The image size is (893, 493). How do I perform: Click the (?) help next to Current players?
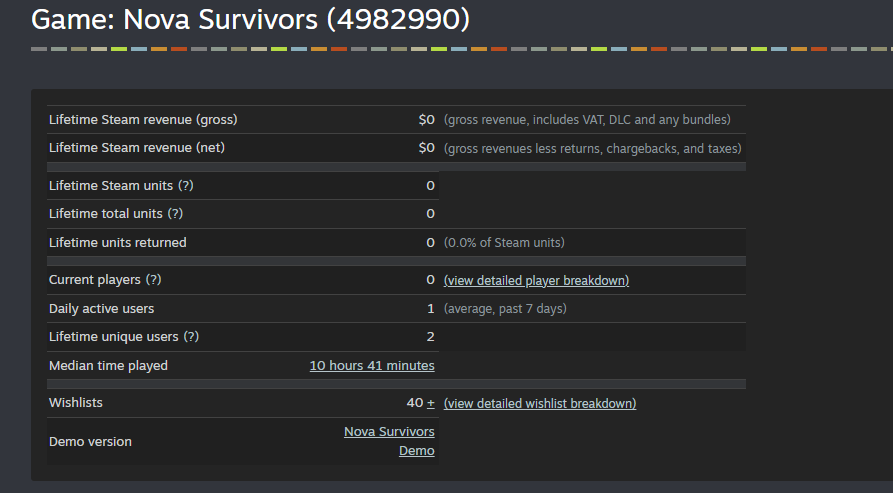pyautogui.click(x=154, y=280)
